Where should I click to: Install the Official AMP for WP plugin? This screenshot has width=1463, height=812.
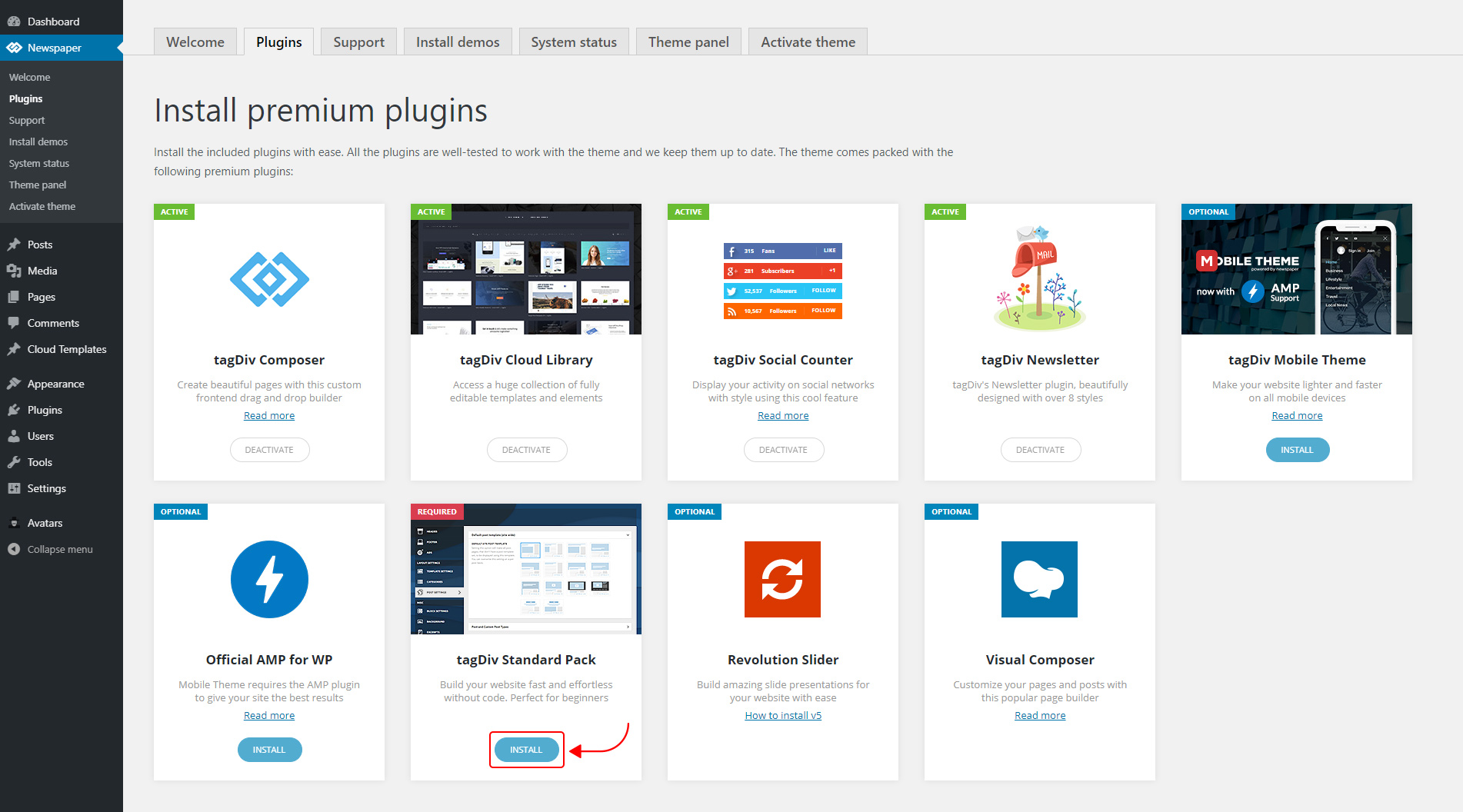pyautogui.click(x=269, y=750)
